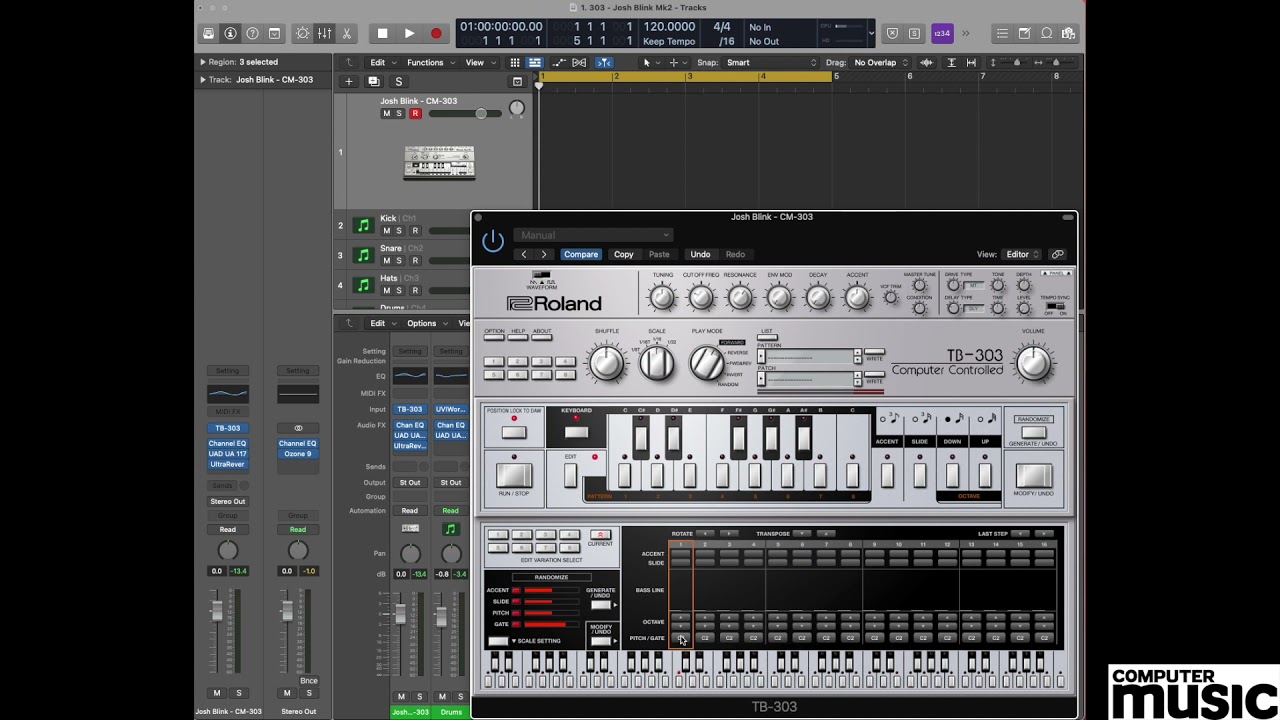
Task: Solo the Snare track
Action: coord(400,261)
